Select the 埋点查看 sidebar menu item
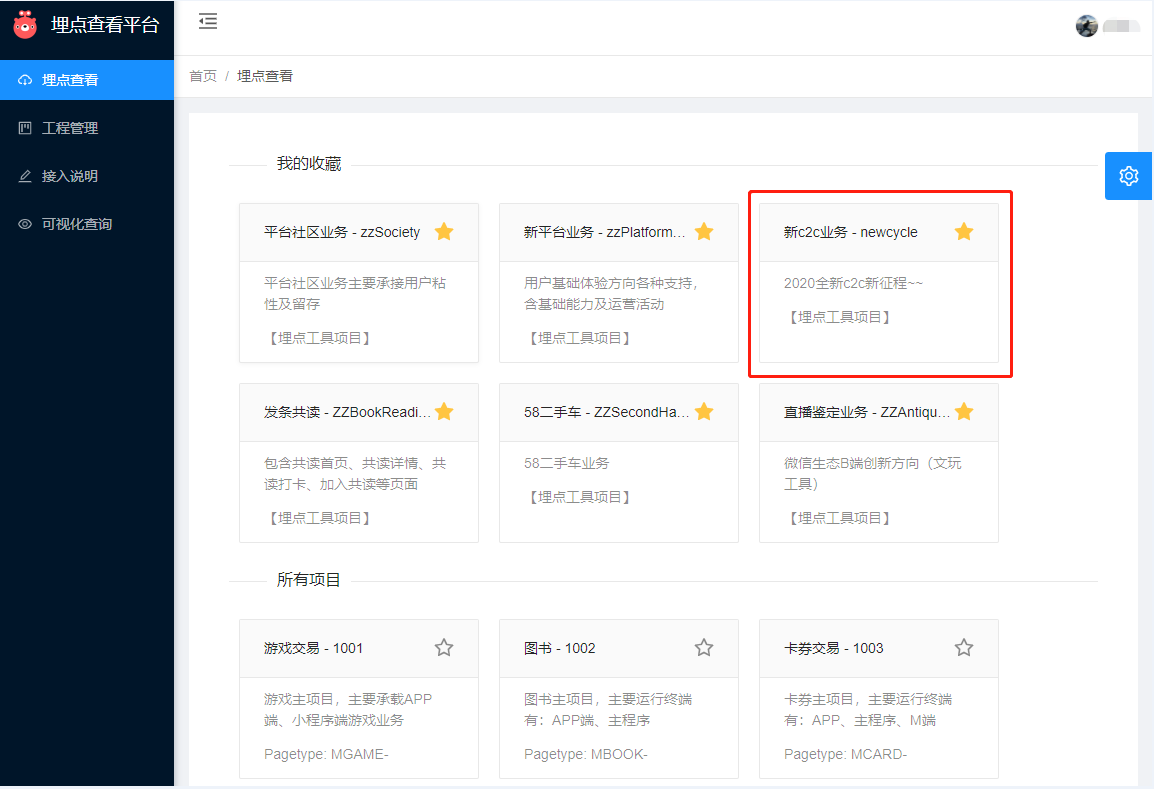 point(87,80)
